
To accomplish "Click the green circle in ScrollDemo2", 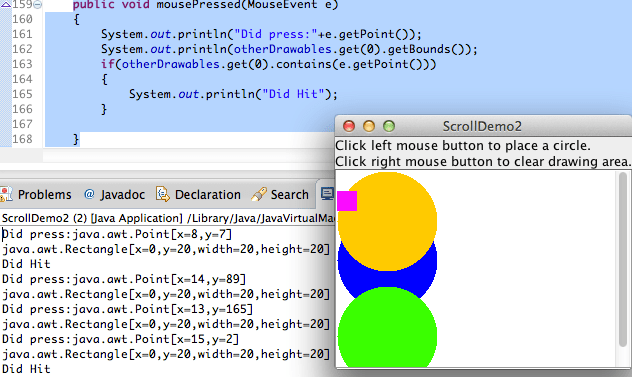I will tap(387, 327).
